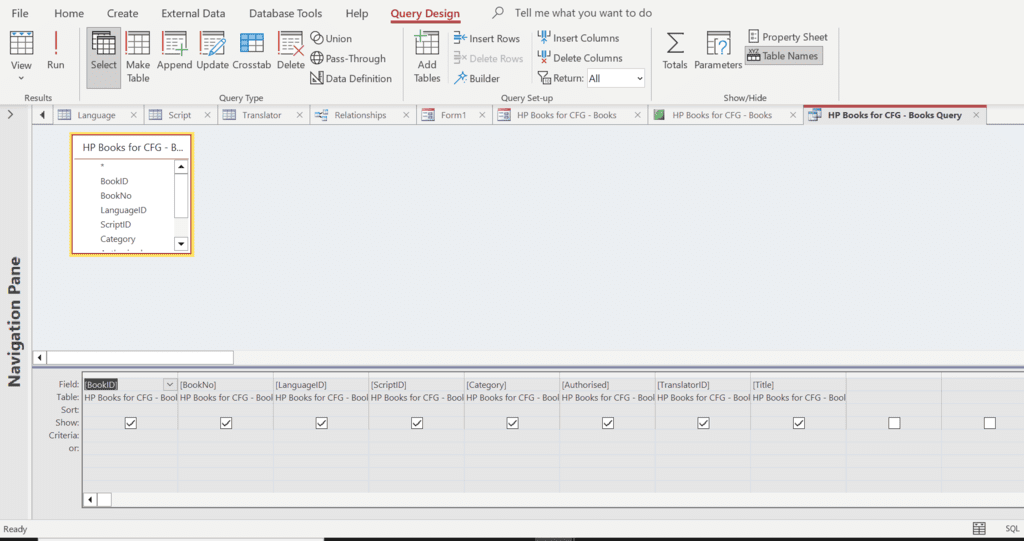Select Pass-Through query option
This screenshot has width=1024, height=541.
[x=348, y=58]
